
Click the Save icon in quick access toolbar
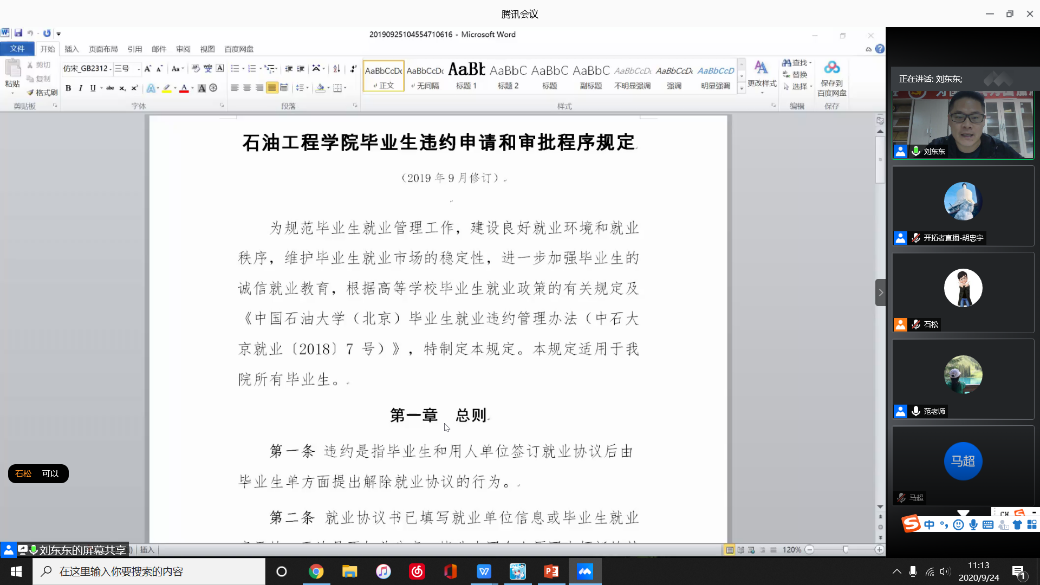point(18,34)
